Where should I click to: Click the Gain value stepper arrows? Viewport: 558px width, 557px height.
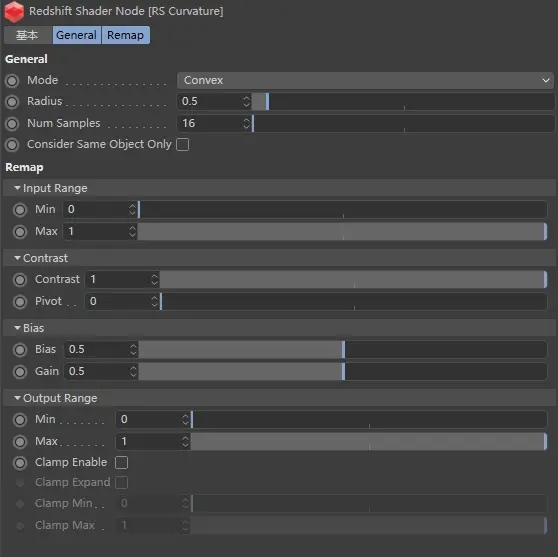(x=133, y=372)
